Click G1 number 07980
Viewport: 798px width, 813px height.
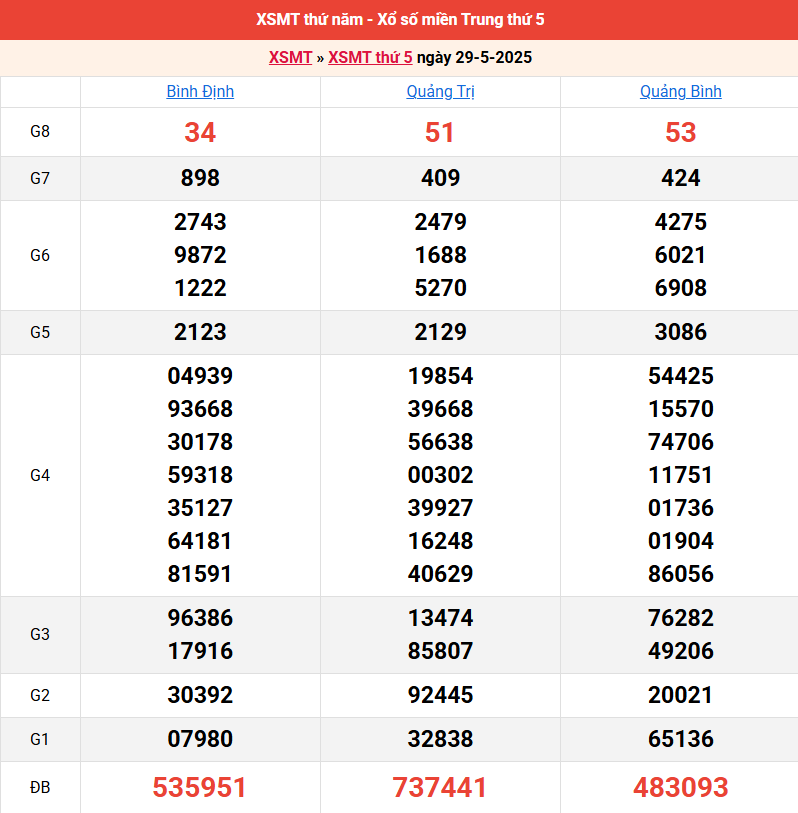pyautogui.click(x=200, y=739)
